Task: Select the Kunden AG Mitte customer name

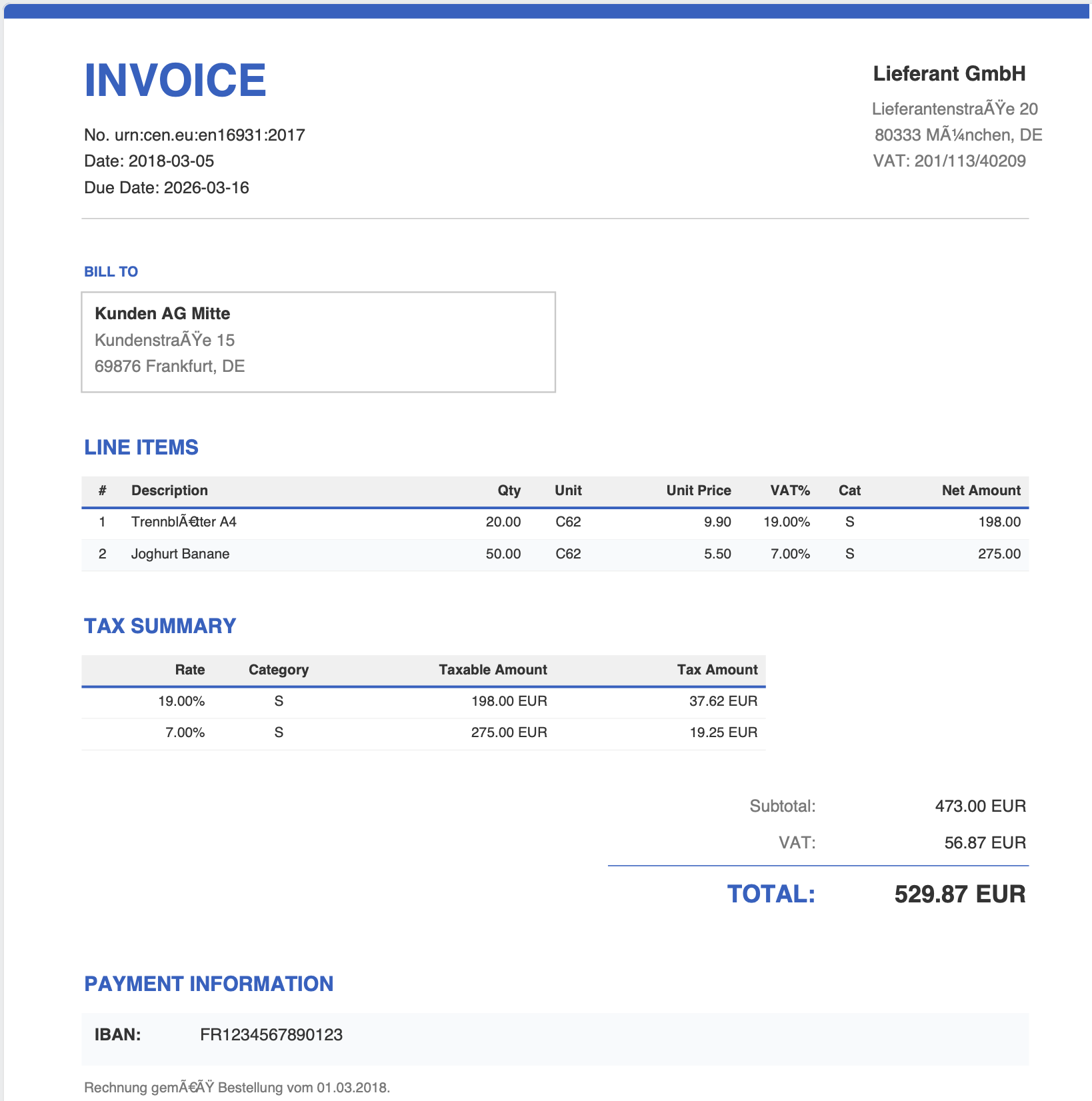Action: [162, 314]
